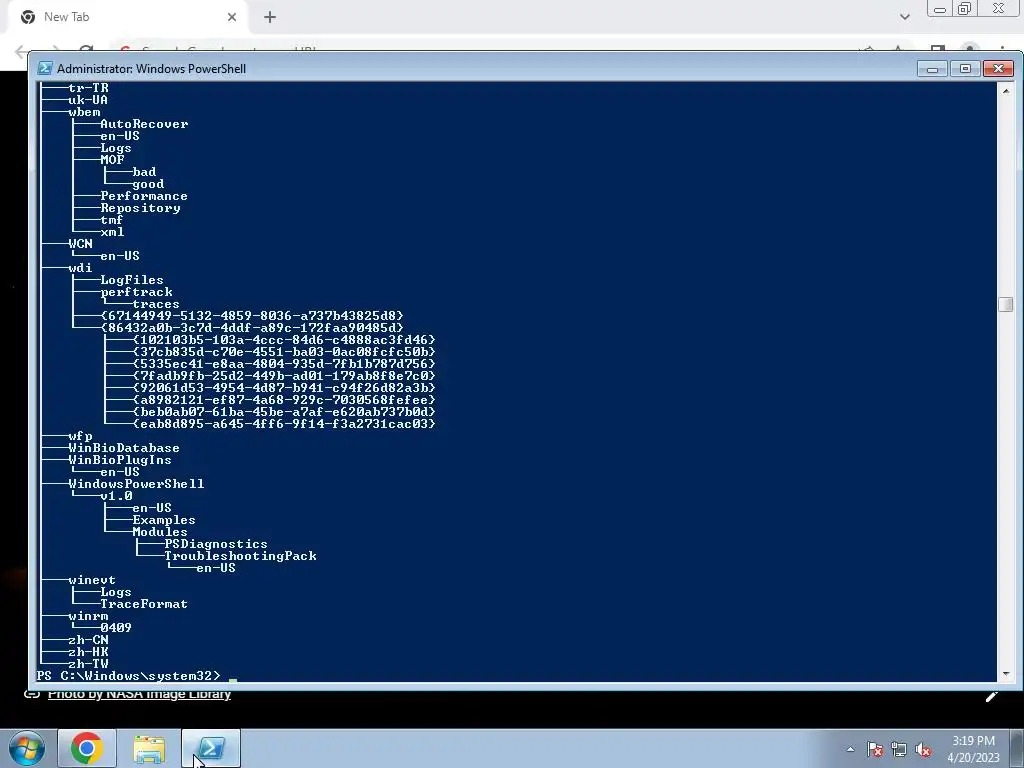Image resolution: width=1024 pixels, height=768 pixels.
Task: Select the New Tab tab in Chrome
Action: (128, 17)
